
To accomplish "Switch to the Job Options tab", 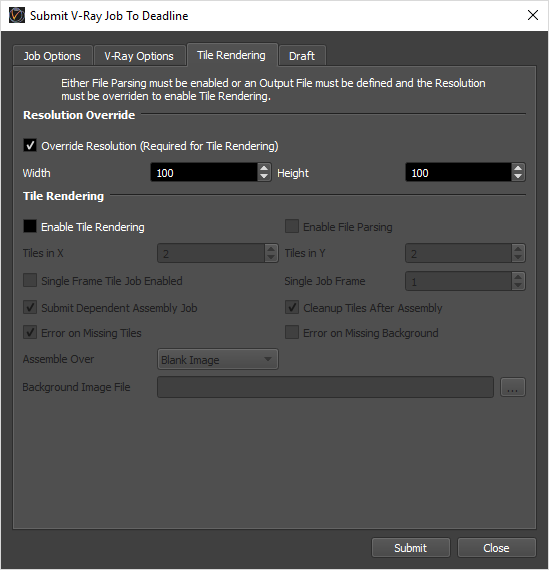I will tap(52, 56).
